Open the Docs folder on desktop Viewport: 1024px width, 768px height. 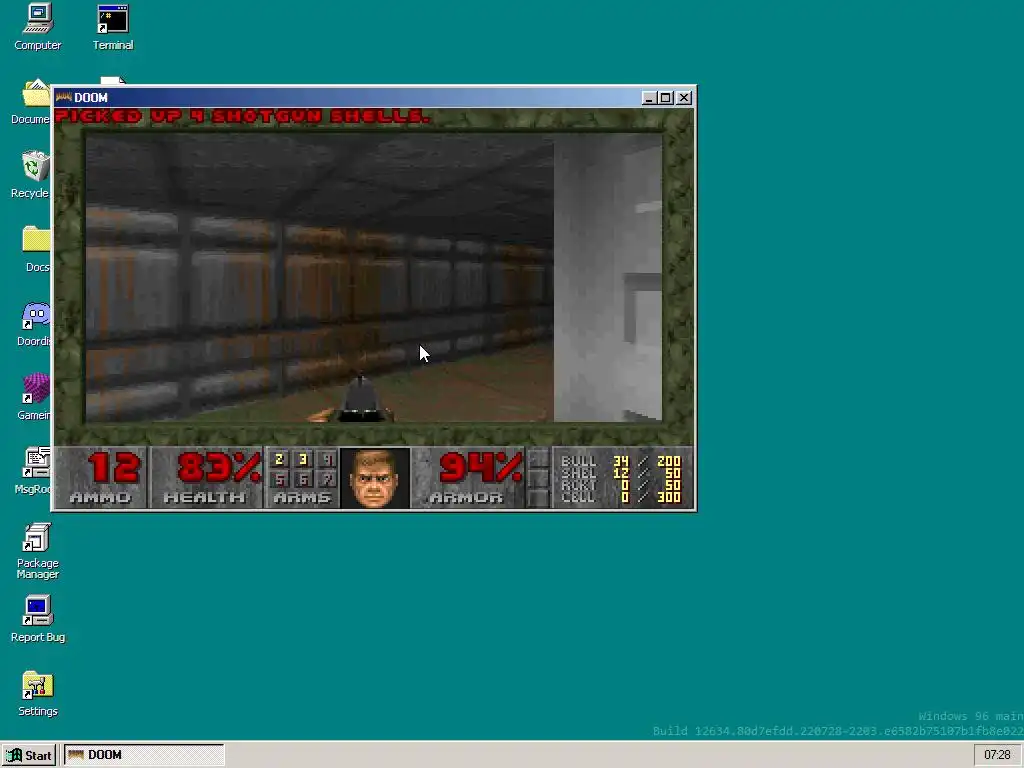(x=37, y=249)
